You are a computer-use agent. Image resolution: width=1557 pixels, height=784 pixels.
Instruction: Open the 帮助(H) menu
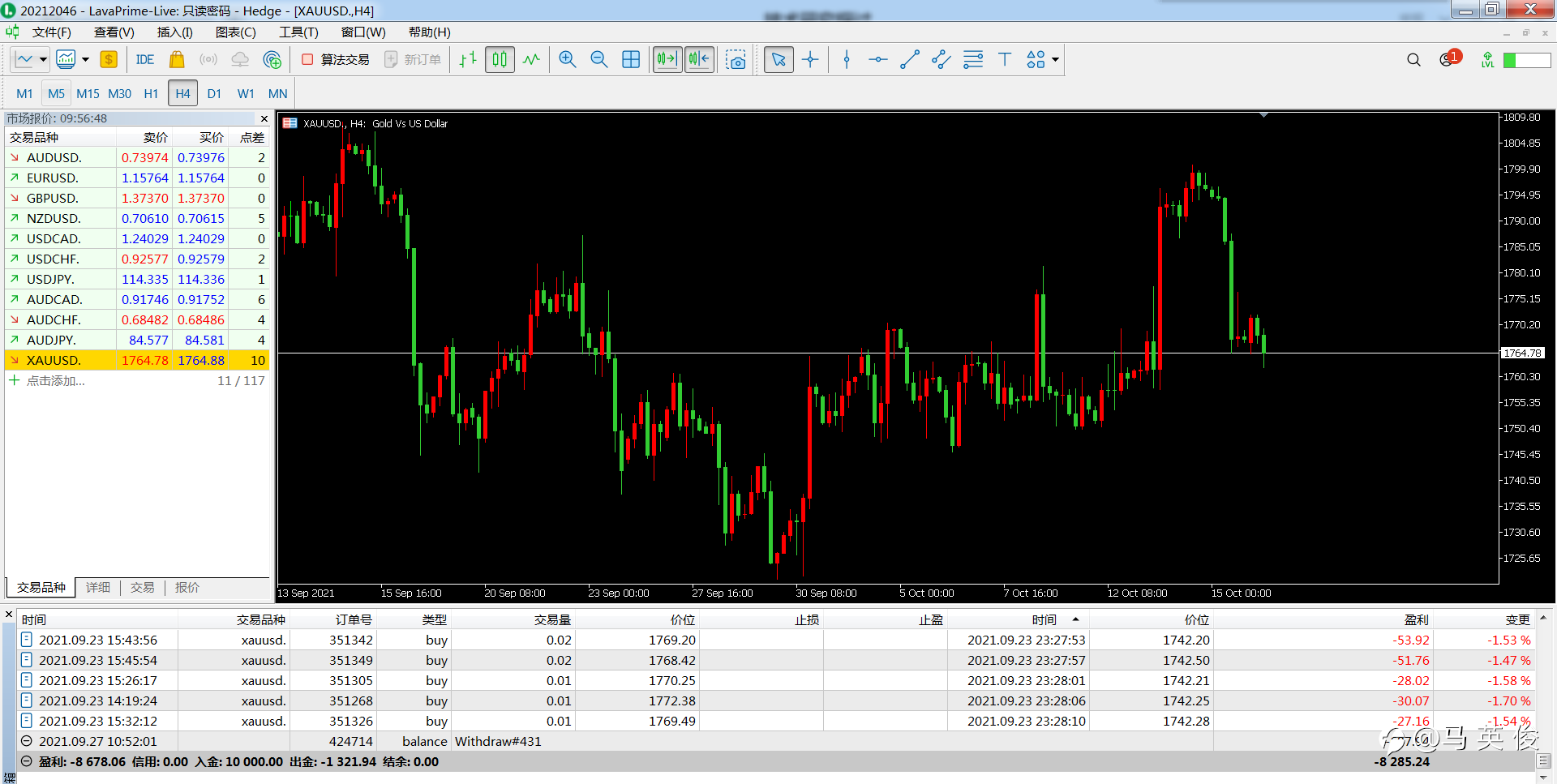coord(429,32)
